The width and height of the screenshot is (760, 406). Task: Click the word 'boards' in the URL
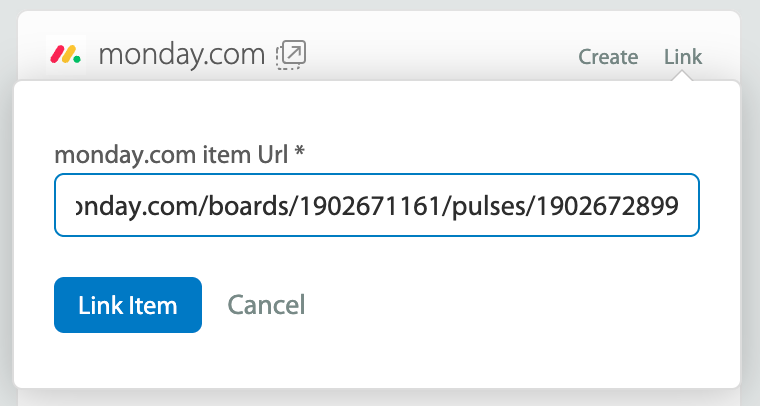250,206
